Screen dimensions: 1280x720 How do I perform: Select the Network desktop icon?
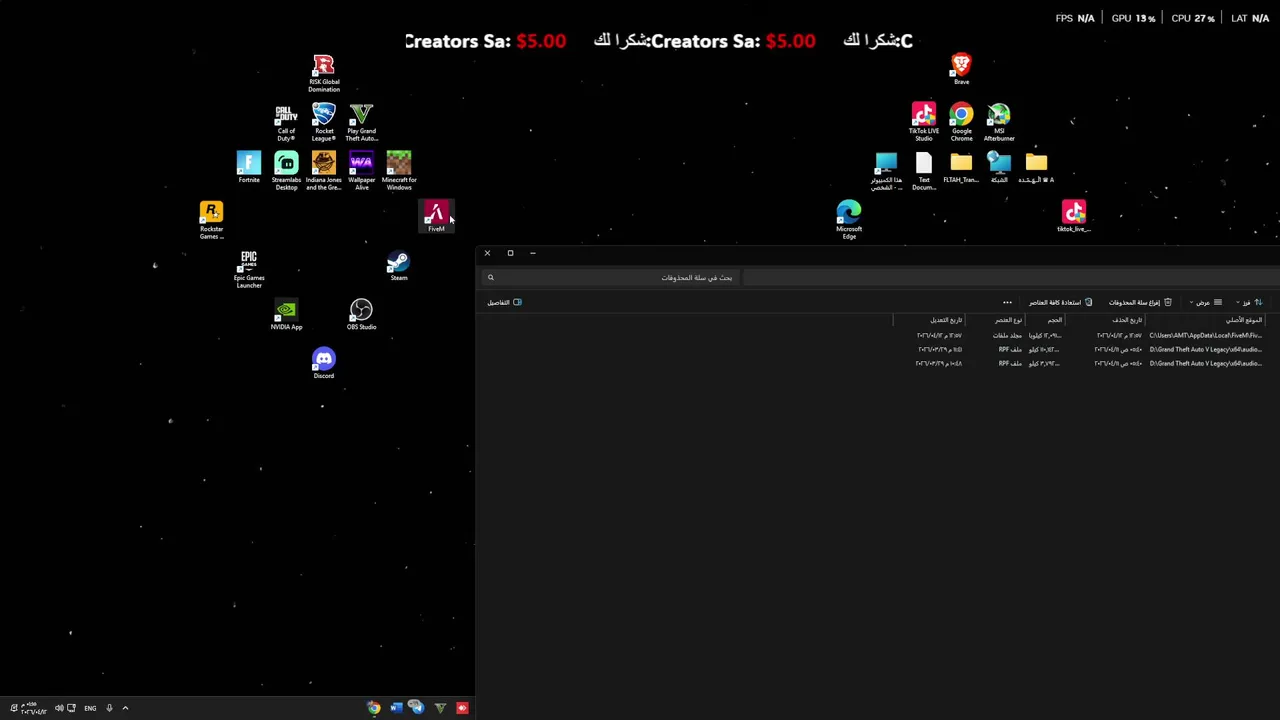(x=999, y=168)
